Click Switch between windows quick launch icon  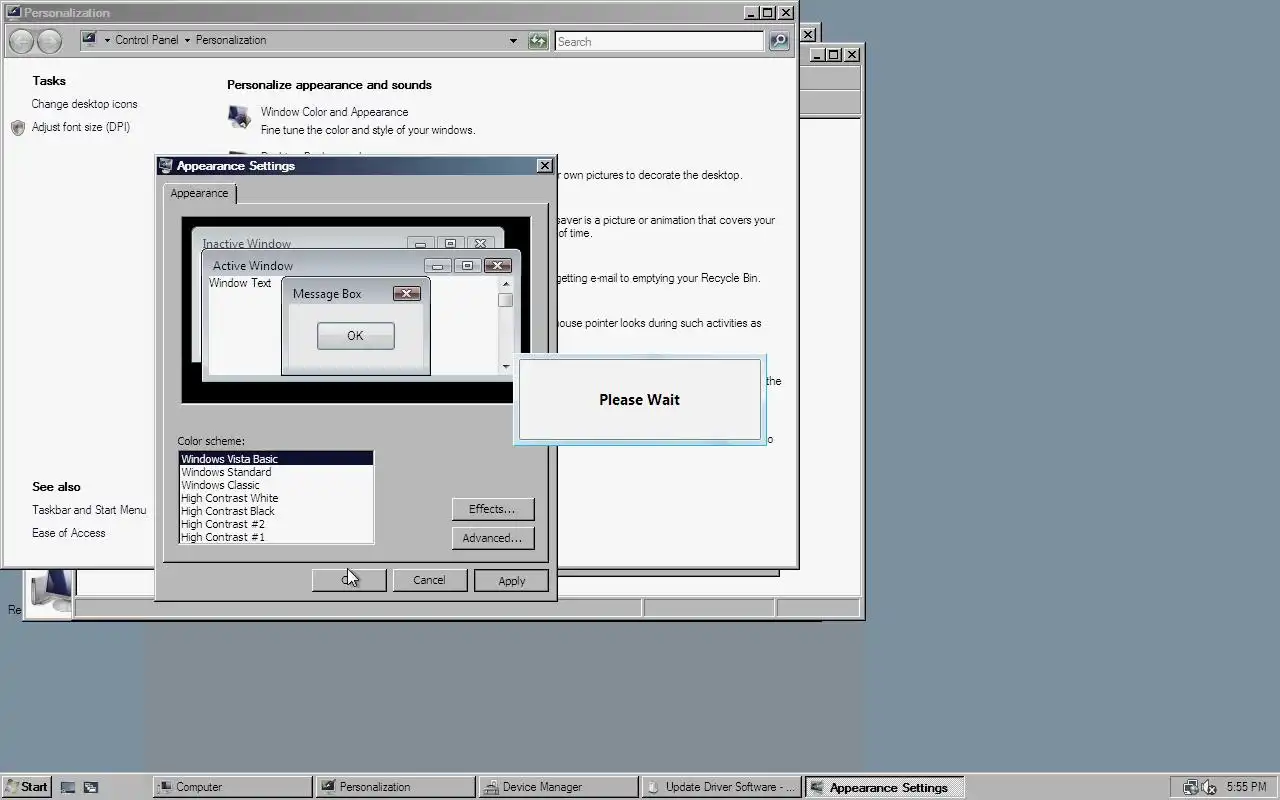(x=91, y=787)
